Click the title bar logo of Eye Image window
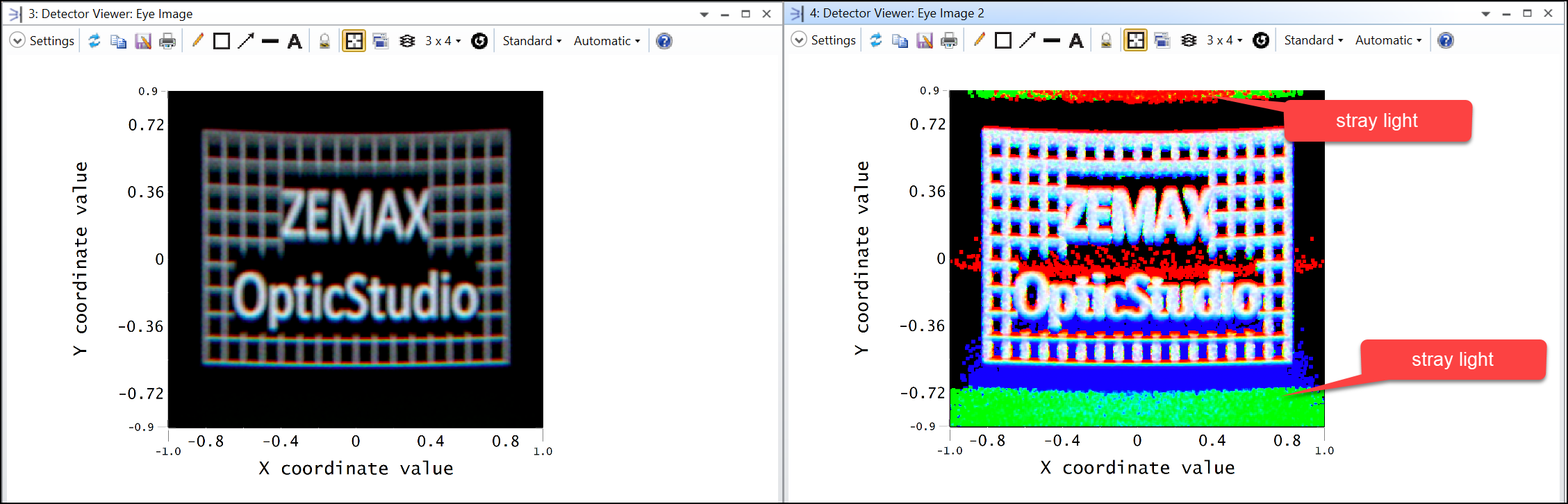This screenshot has height=504, width=1568. 15,14
